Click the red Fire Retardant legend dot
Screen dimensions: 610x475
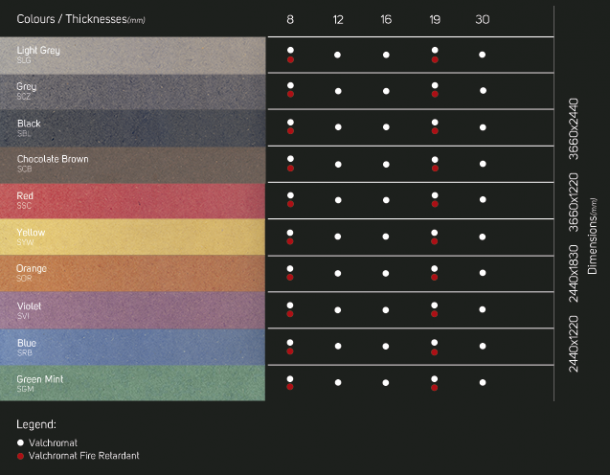click(21, 455)
